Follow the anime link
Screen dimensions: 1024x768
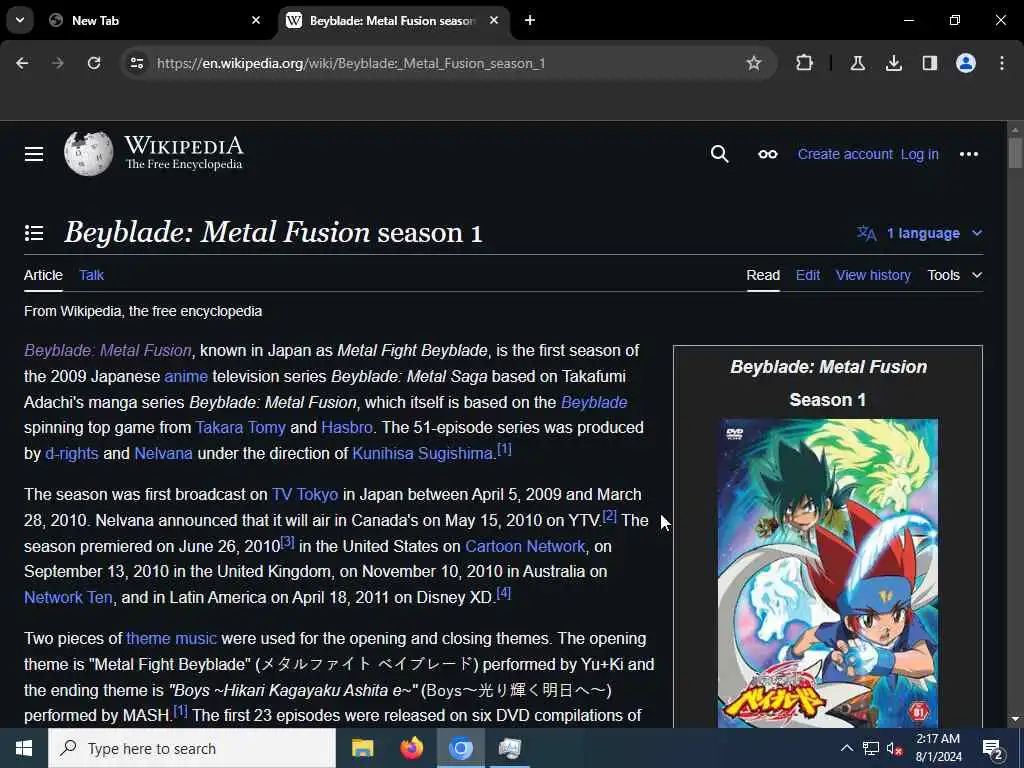(186, 376)
